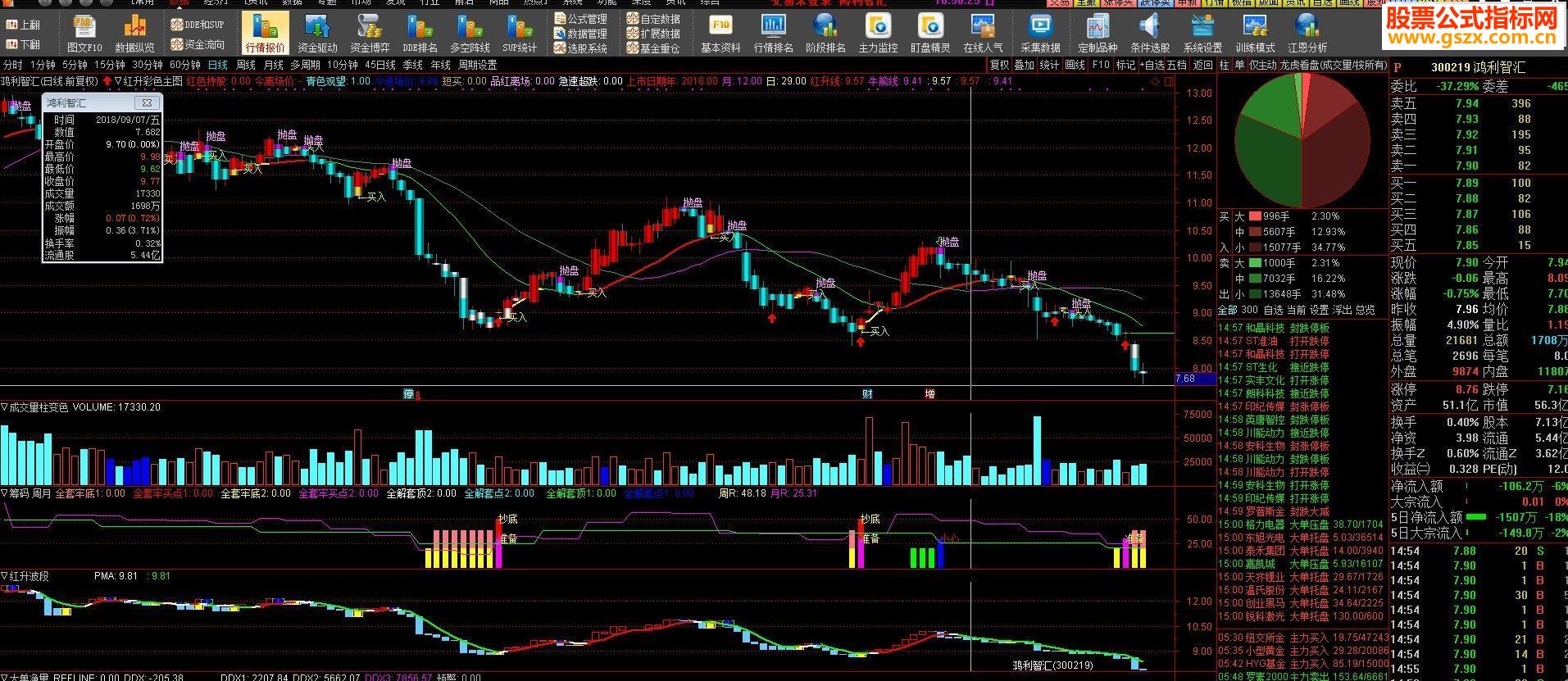Expand the 红升波段 indicator triangle
The width and height of the screenshot is (1568, 681).
[5, 576]
